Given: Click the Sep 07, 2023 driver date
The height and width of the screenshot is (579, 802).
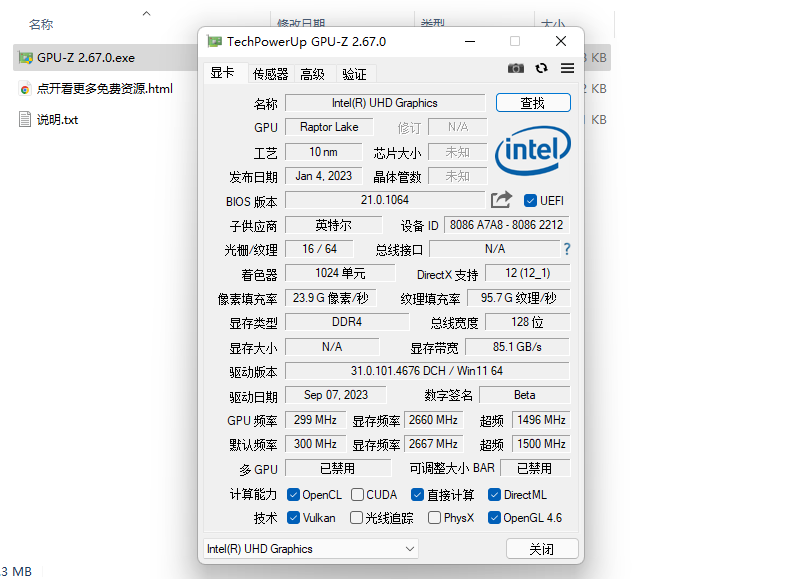Looking at the screenshot, I should click(336, 395).
